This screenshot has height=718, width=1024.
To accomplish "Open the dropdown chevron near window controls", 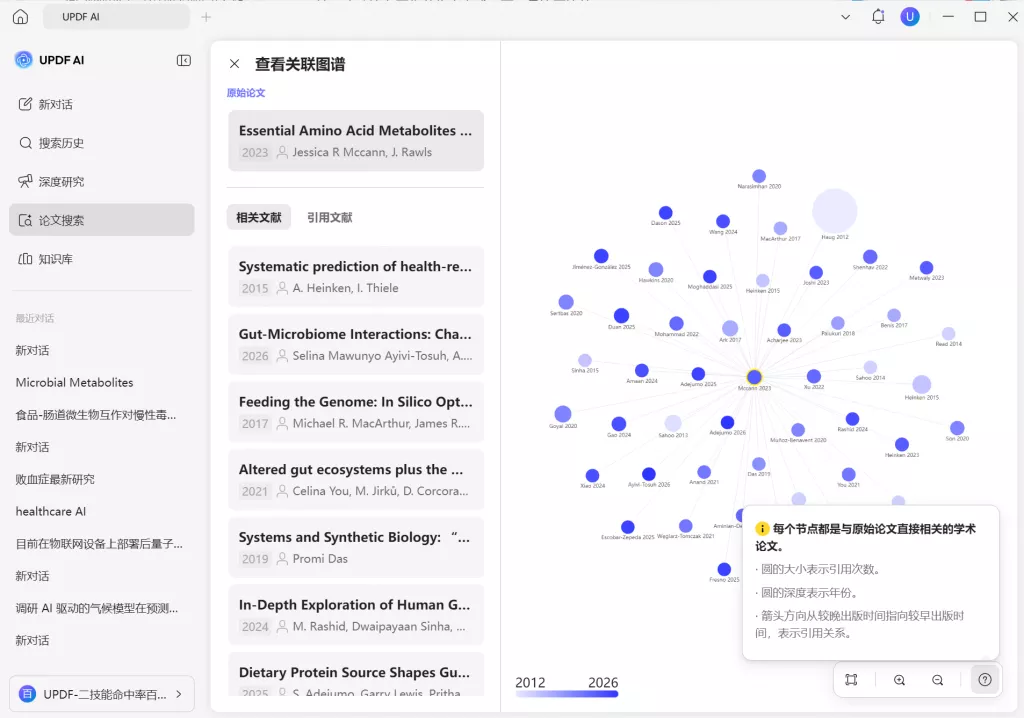I will coord(845,16).
